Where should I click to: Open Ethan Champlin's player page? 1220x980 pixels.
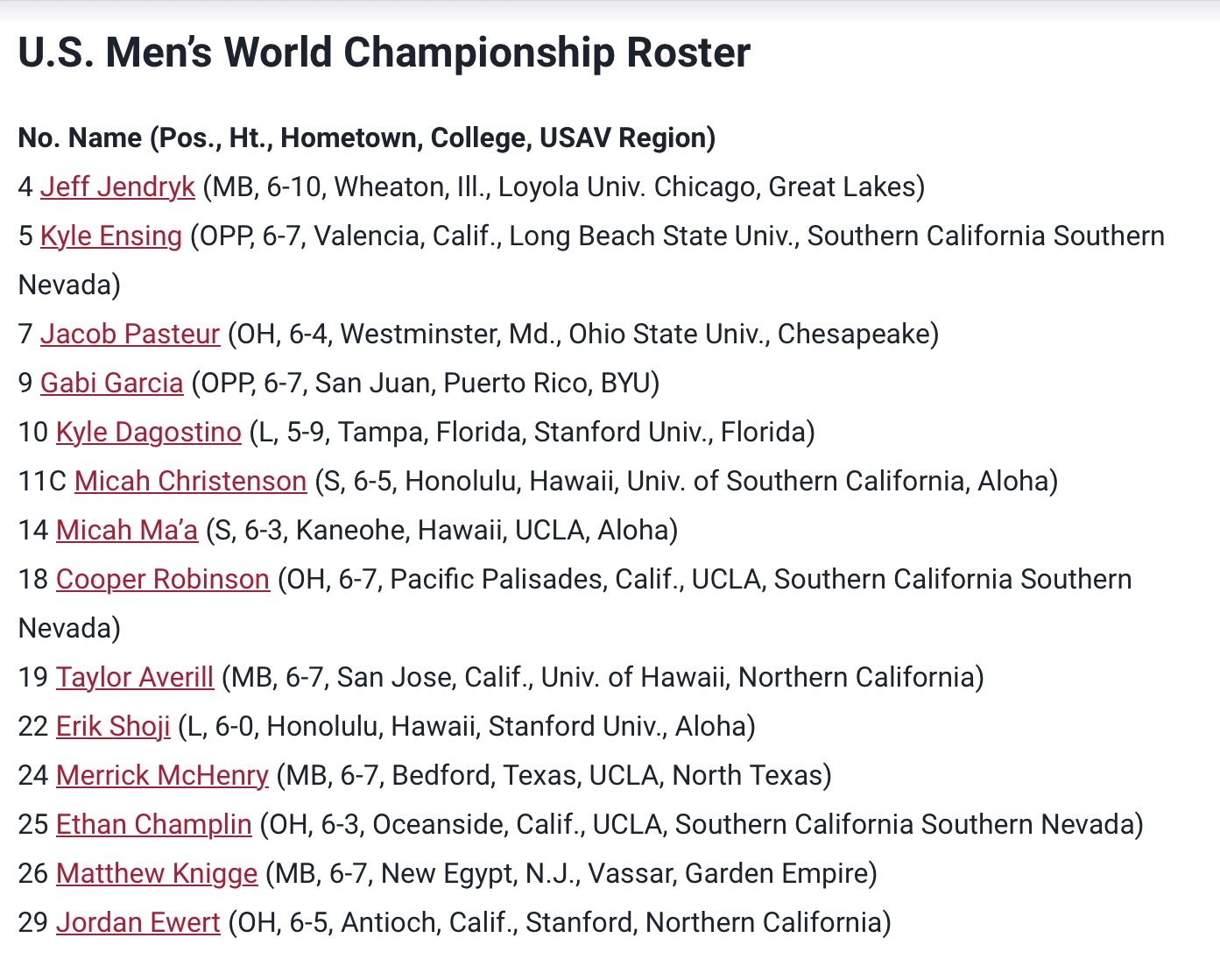point(153,824)
